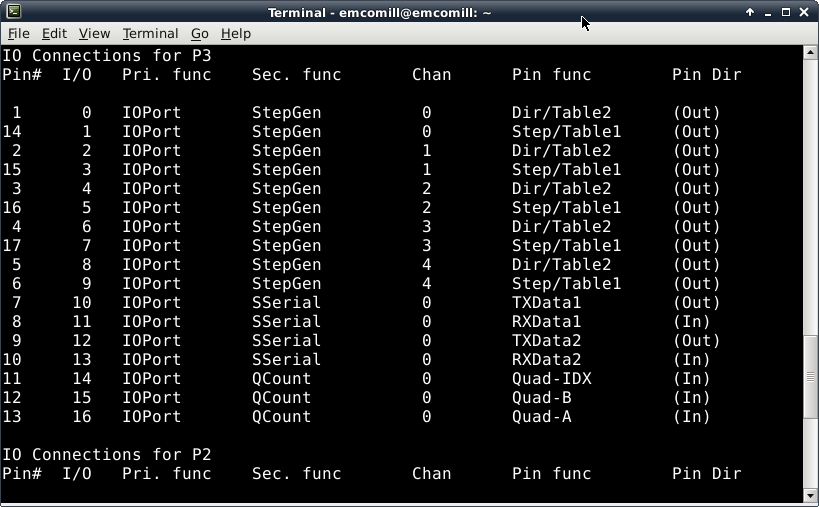Open the Terminal menu

(150, 33)
